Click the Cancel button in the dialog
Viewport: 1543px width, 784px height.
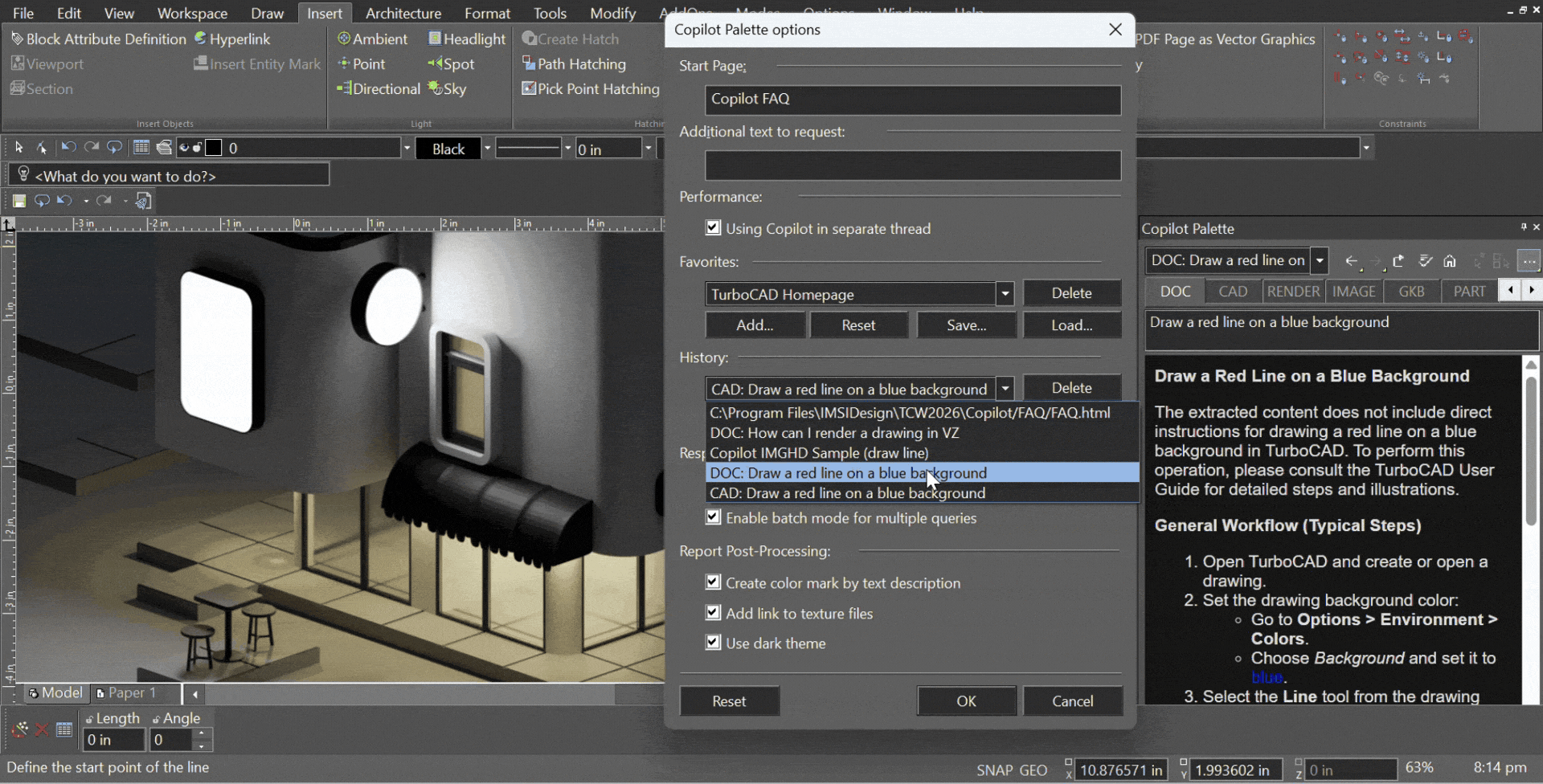[1073, 700]
